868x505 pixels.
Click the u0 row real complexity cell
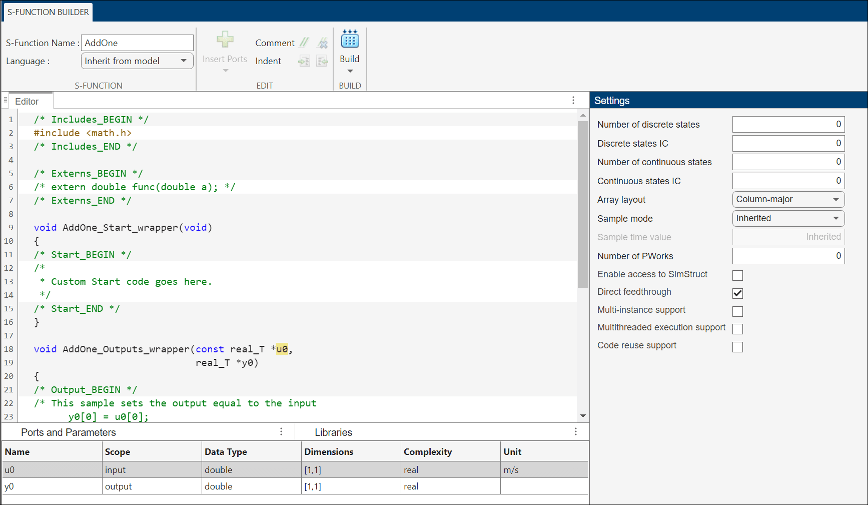point(451,470)
